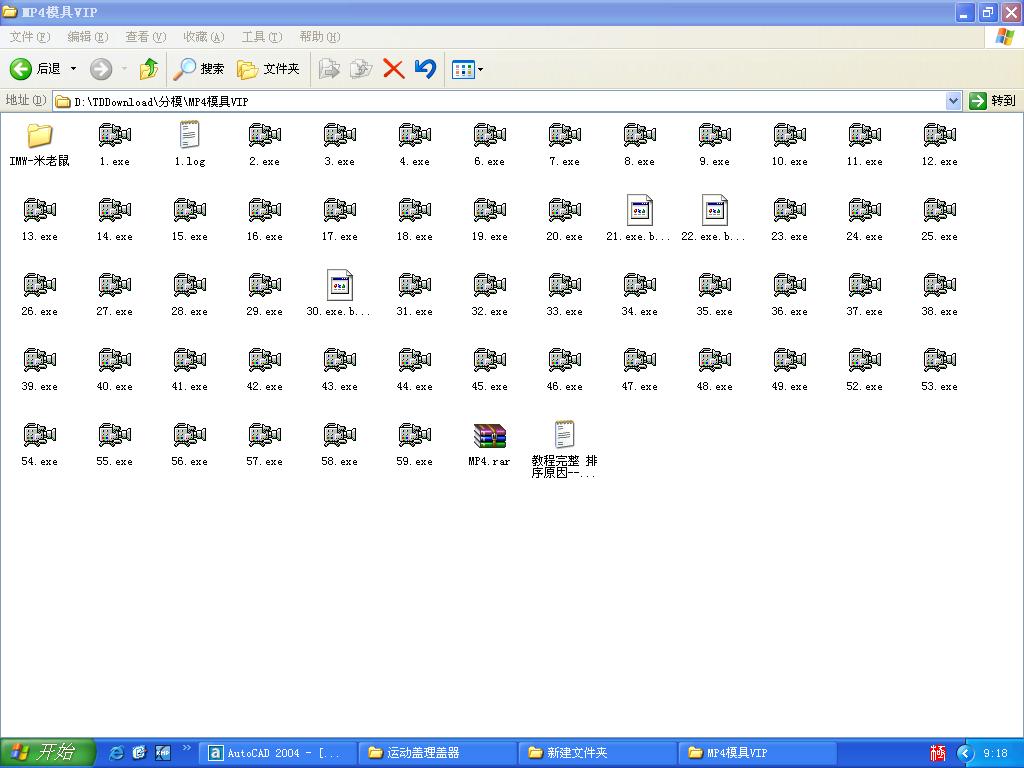1024x768 pixels.
Task: Open the 帮助(H) menu
Action: (319, 37)
